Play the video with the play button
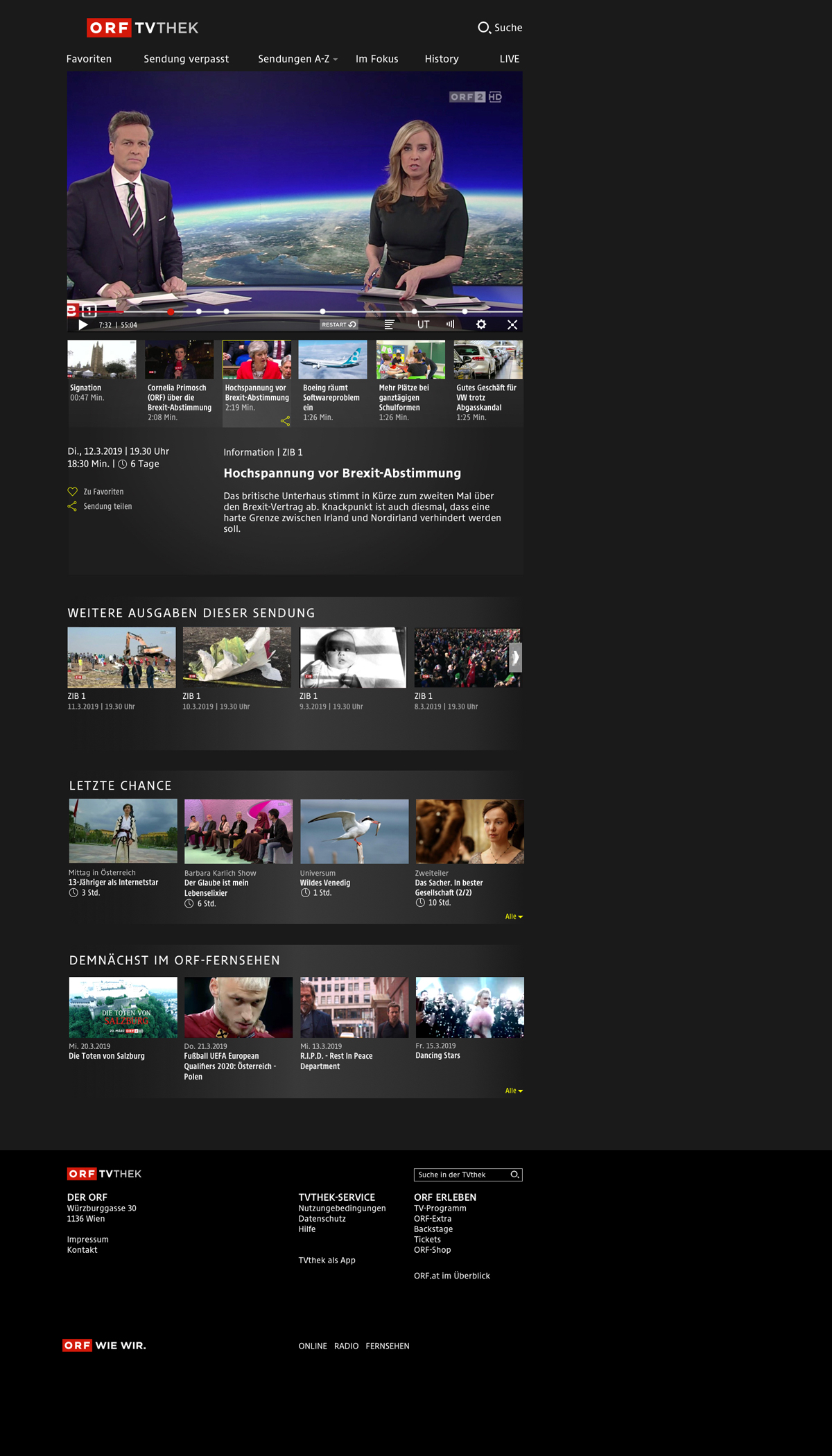This screenshot has height=1456, width=832. 83,324
